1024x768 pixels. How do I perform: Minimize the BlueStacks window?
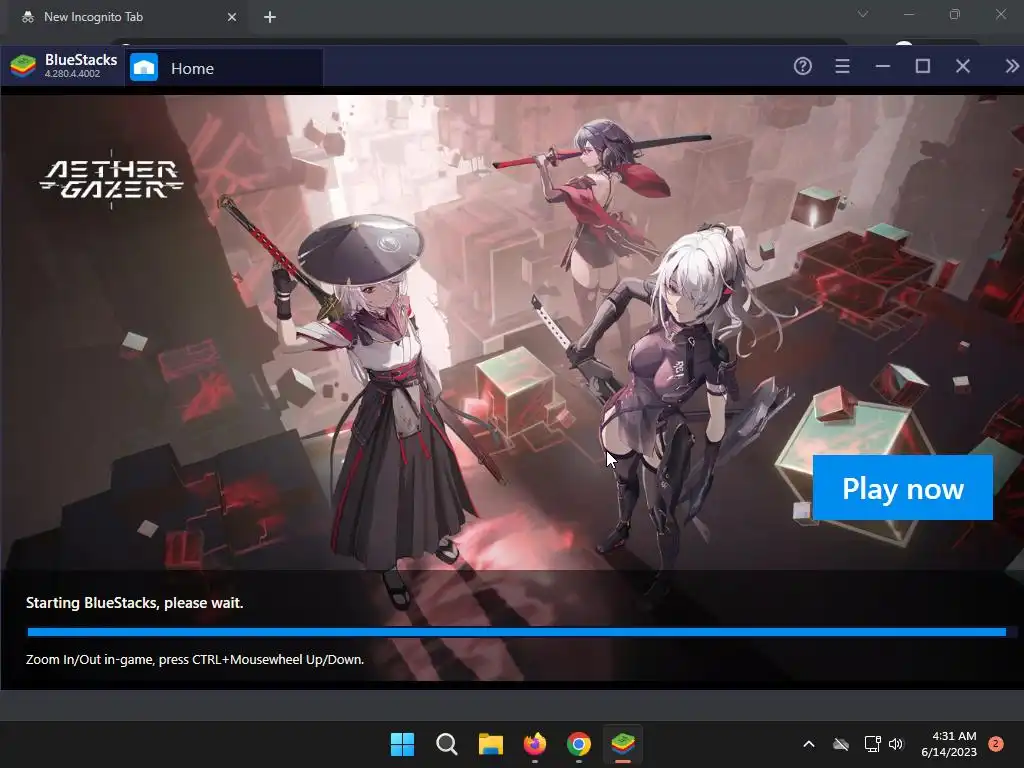pyautogui.click(x=883, y=66)
